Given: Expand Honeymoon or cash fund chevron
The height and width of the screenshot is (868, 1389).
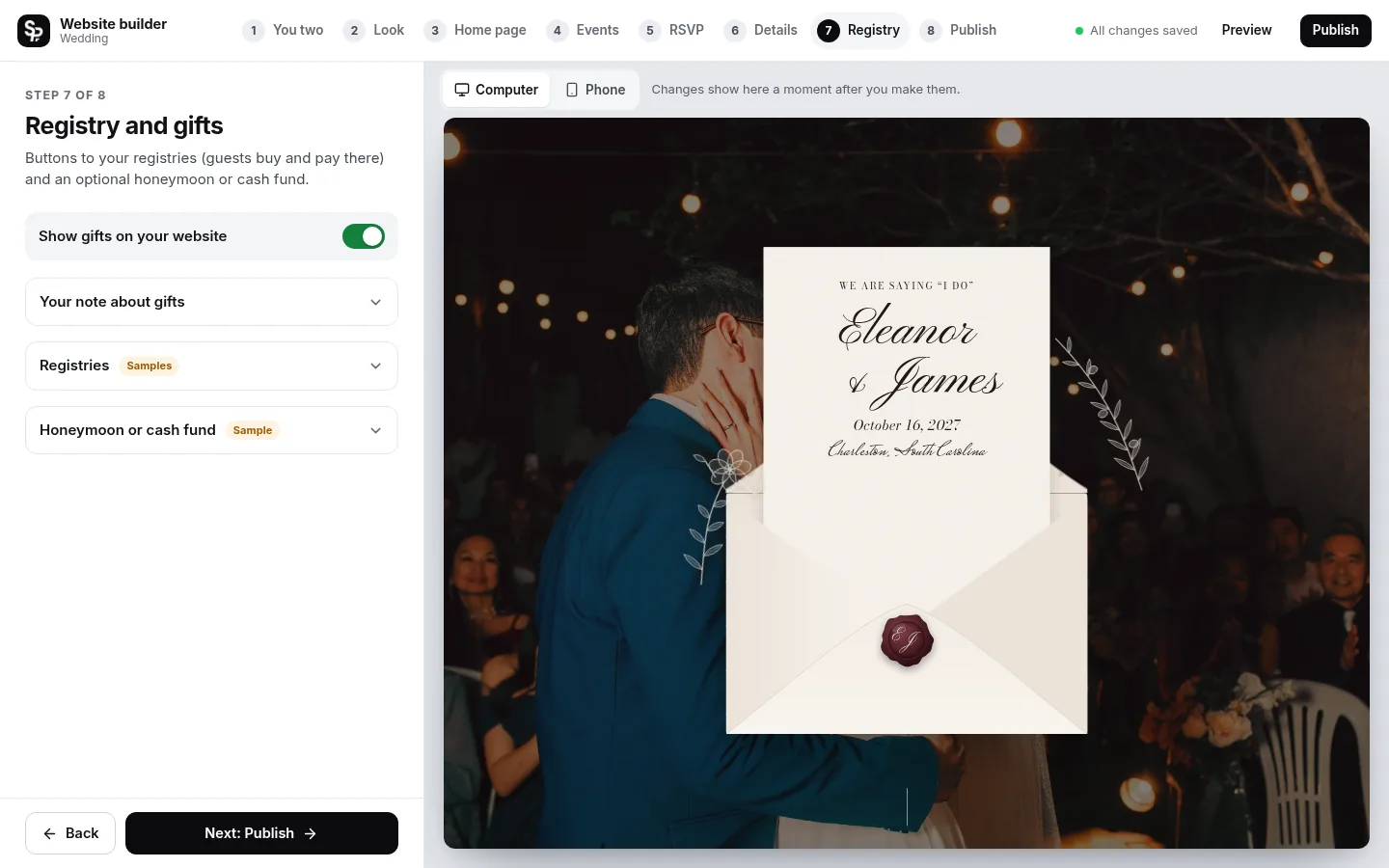Looking at the screenshot, I should 375,430.
